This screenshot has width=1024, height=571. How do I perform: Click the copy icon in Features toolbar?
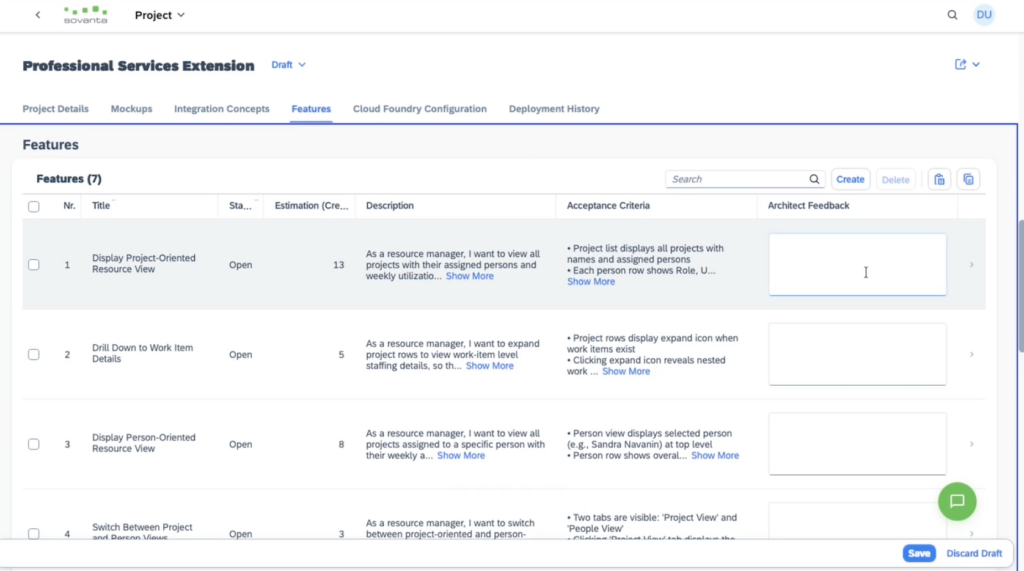tap(968, 179)
